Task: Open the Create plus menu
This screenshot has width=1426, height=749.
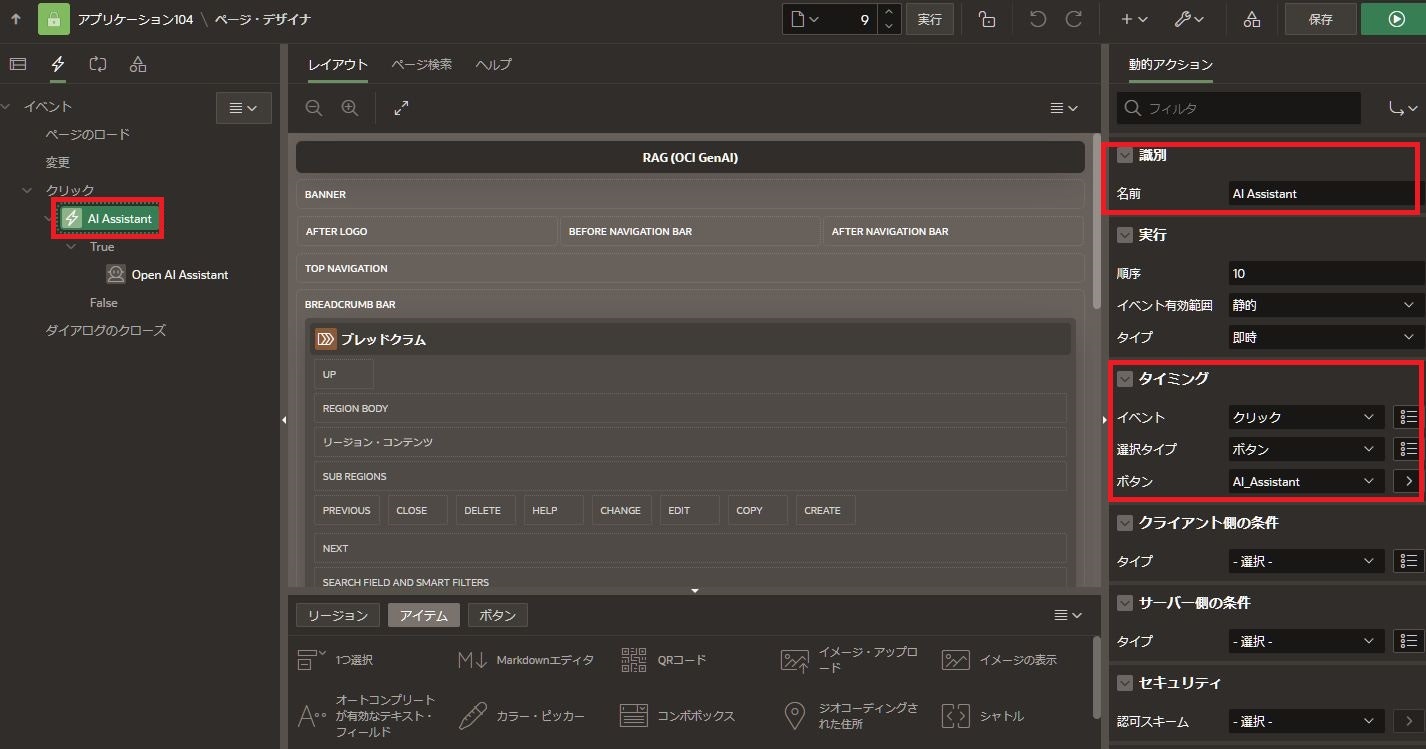Action: click(1134, 19)
